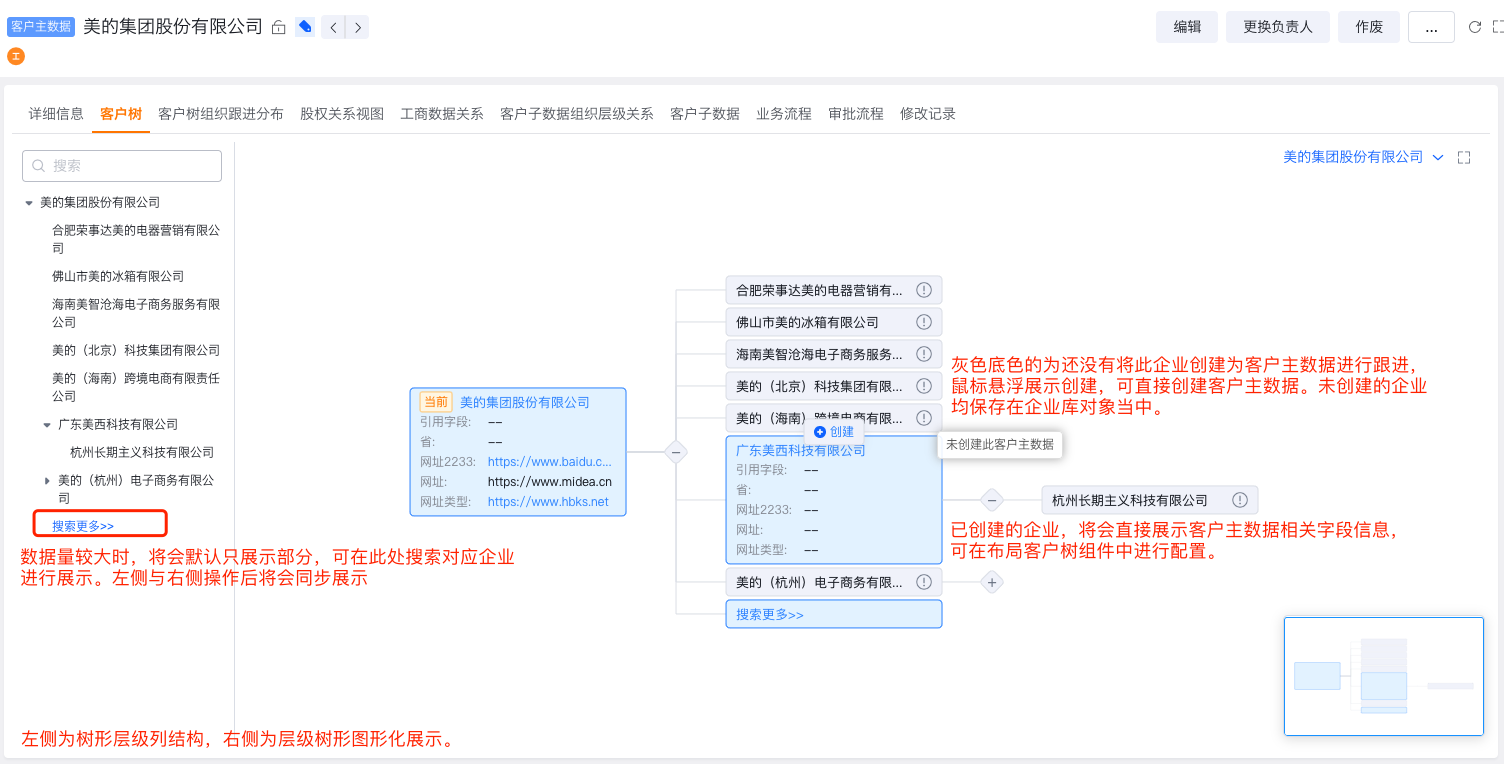Click the 作废 button
The width and height of the screenshot is (1504, 764).
coord(1369,27)
